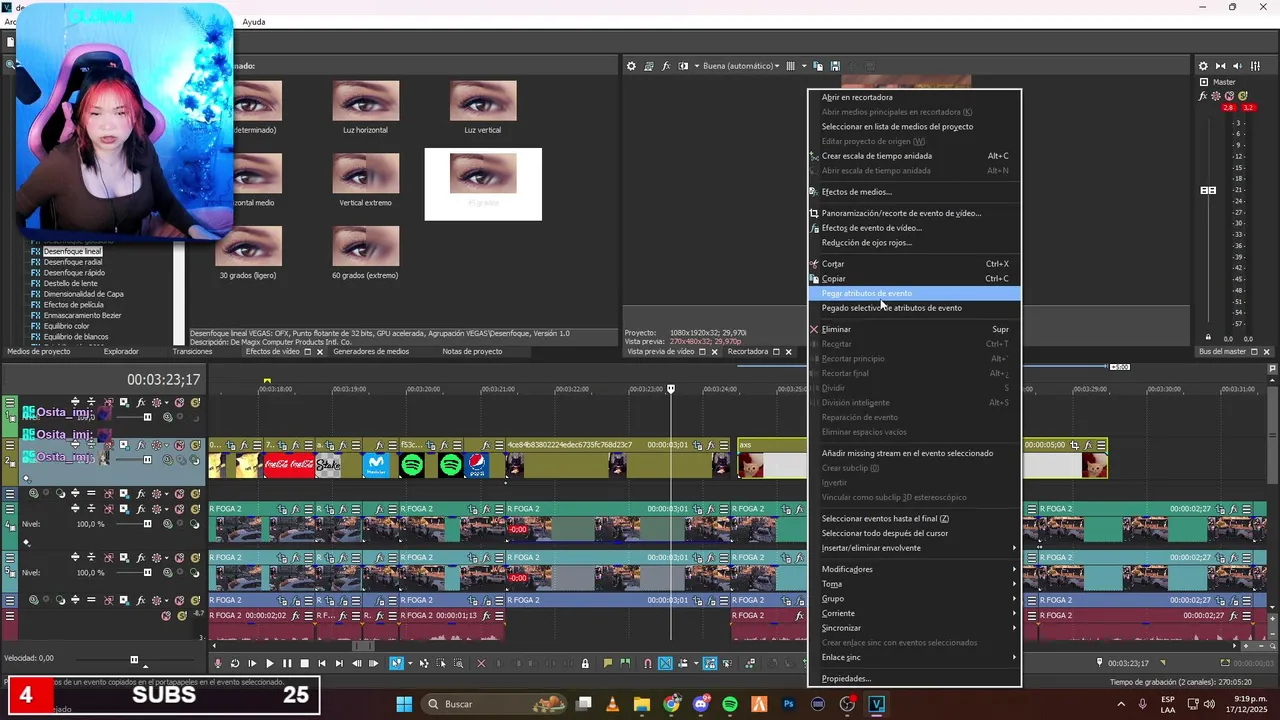Expand Insertar/eliminar envolvente submenu
This screenshot has height=720, width=1280.
coord(914,548)
